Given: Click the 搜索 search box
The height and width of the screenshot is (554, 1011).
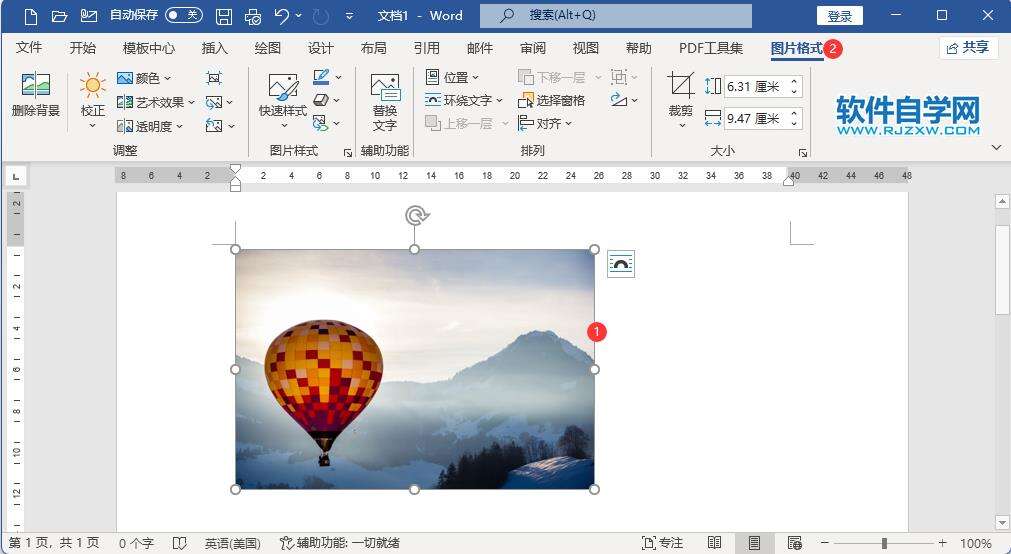Looking at the screenshot, I should coord(616,15).
